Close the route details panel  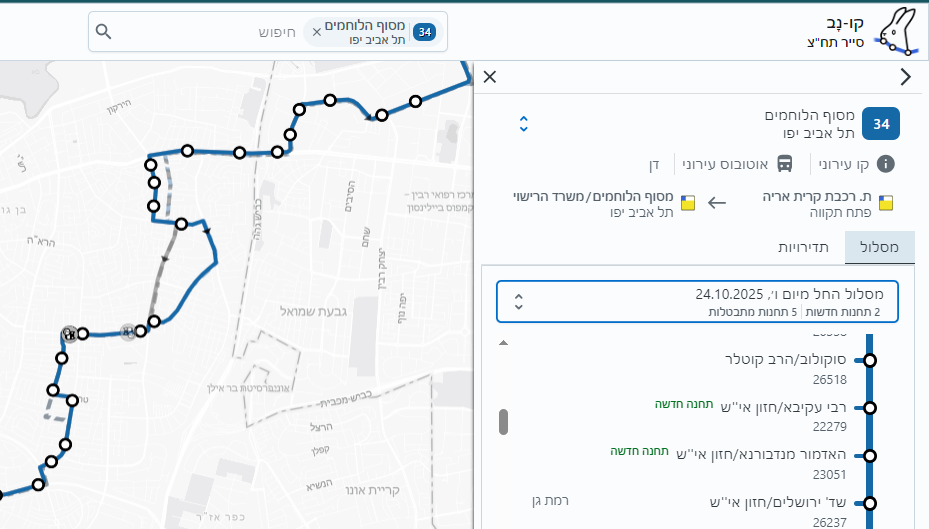(x=490, y=77)
